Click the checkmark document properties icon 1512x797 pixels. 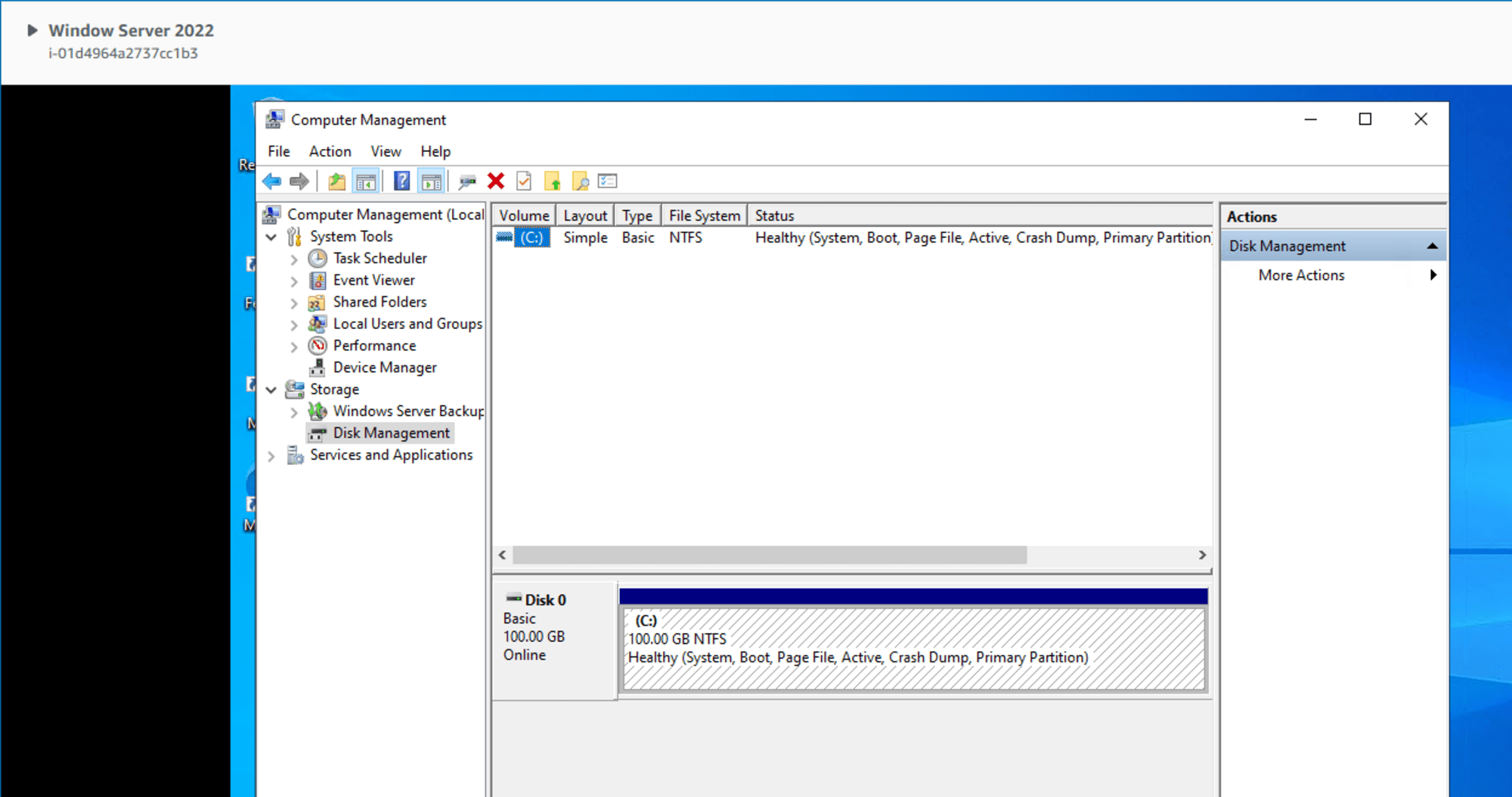524,181
